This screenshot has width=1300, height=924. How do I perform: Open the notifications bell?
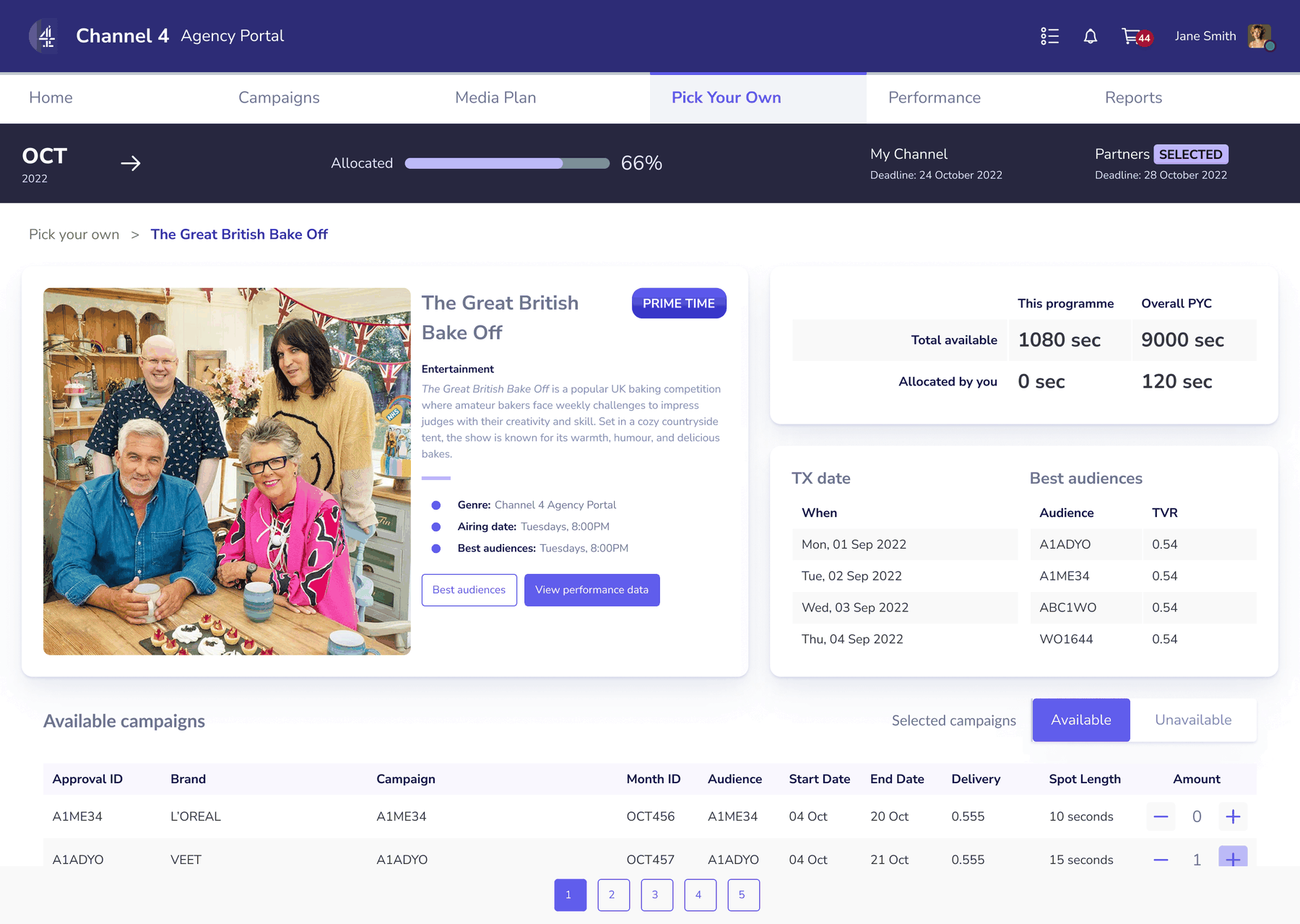click(1091, 36)
